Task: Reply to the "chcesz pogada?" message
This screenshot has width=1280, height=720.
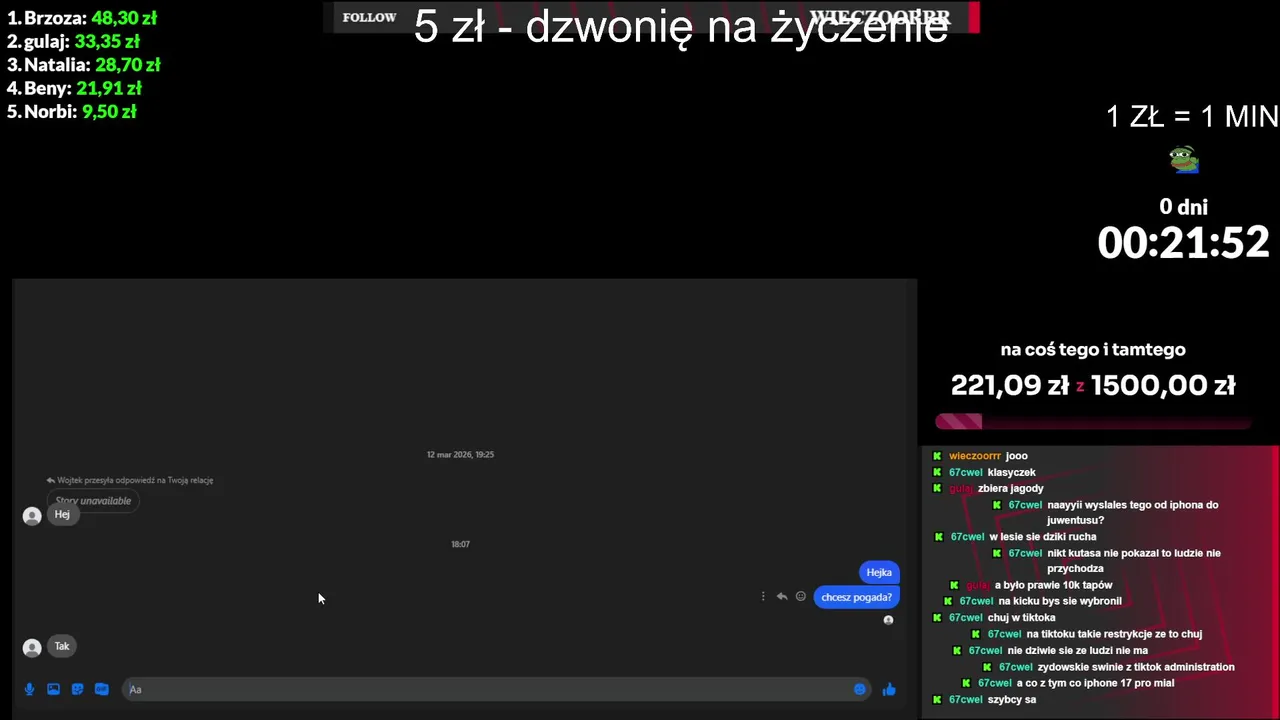Action: pos(782,597)
